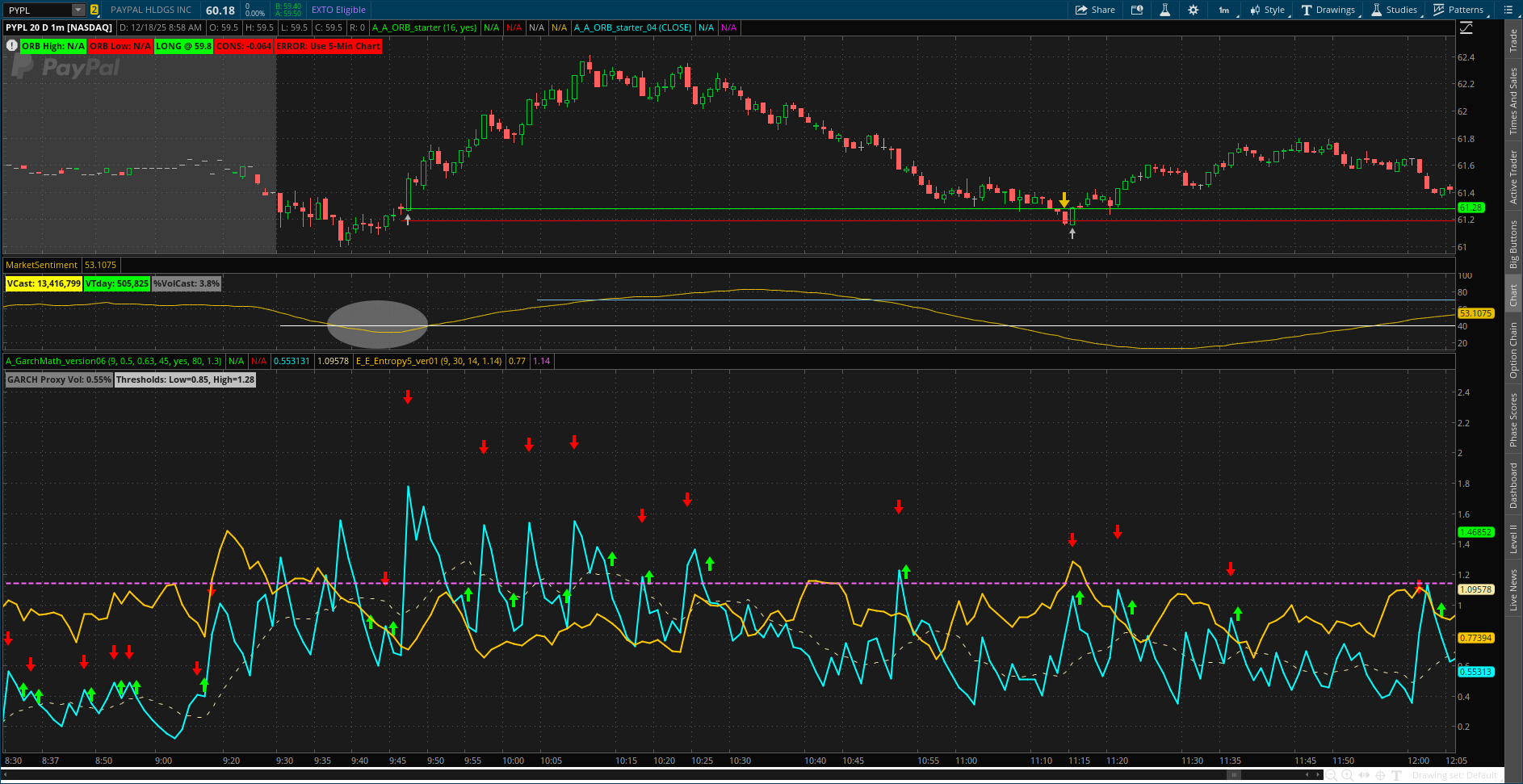Click the yellow link number 2 badge
The height and width of the screenshot is (784, 1523).
94,10
